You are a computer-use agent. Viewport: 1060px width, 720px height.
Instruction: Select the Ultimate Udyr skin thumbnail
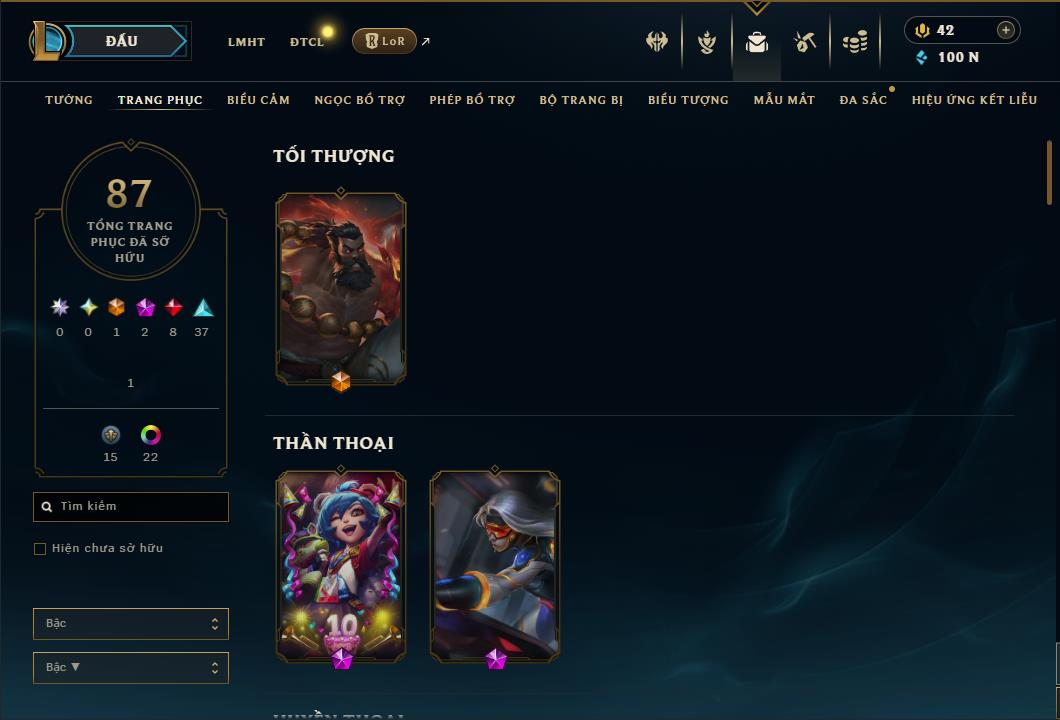click(x=341, y=289)
